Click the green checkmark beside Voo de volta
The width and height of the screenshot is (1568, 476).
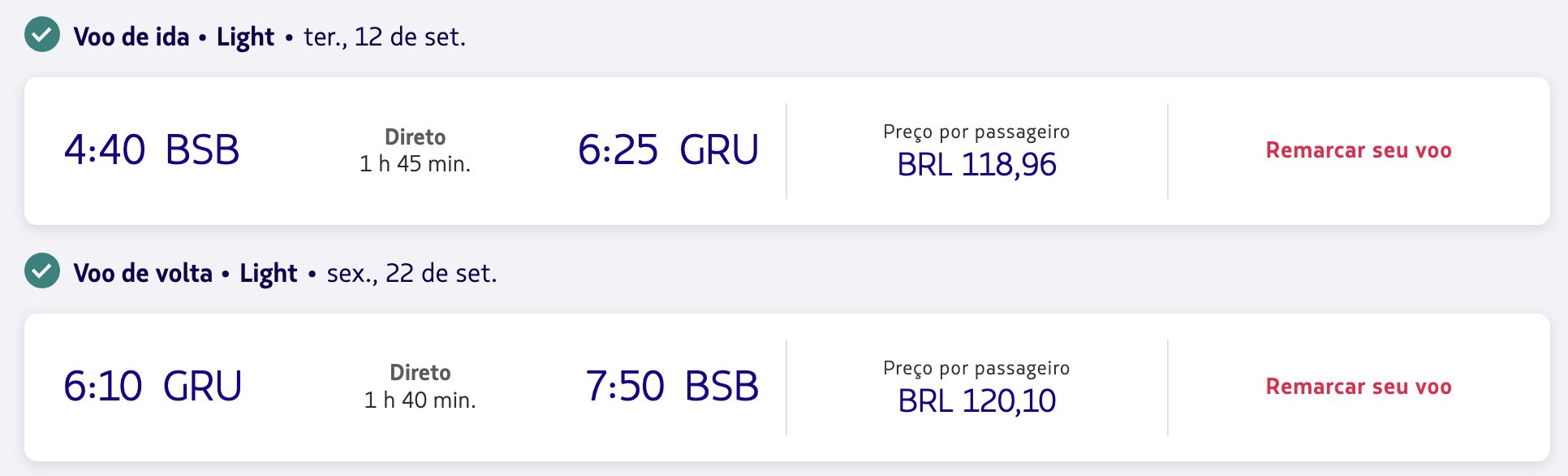(x=42, y=270)
